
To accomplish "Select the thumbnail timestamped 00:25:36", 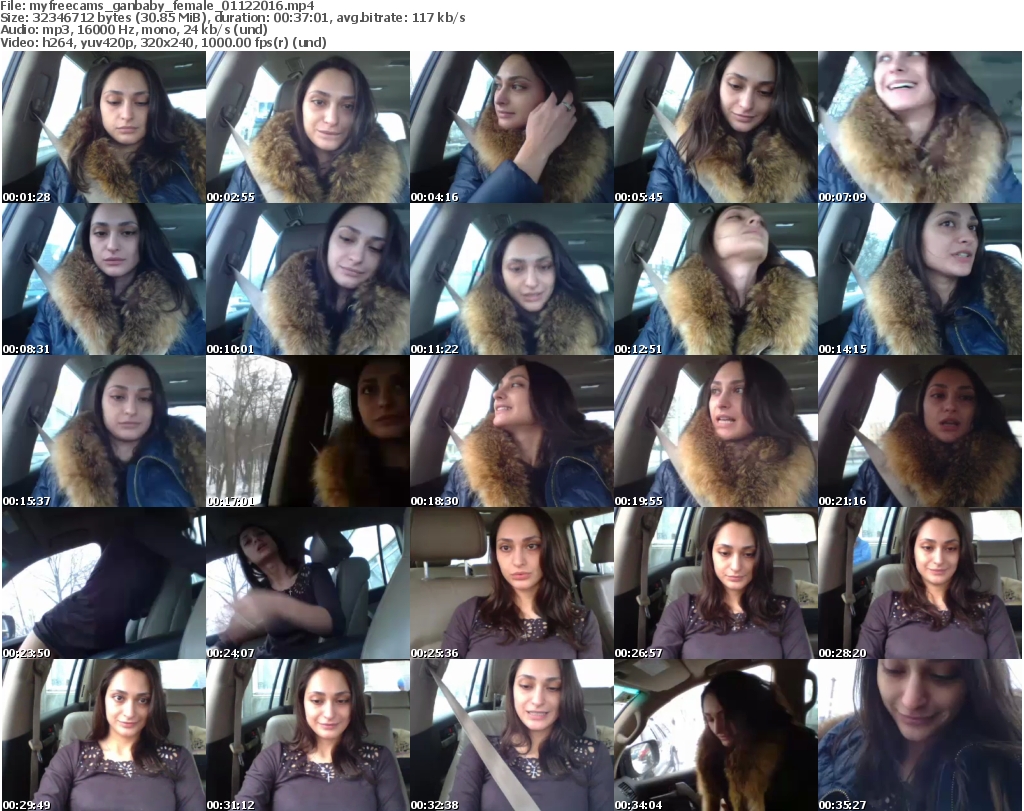I will (x=512, y=583).
